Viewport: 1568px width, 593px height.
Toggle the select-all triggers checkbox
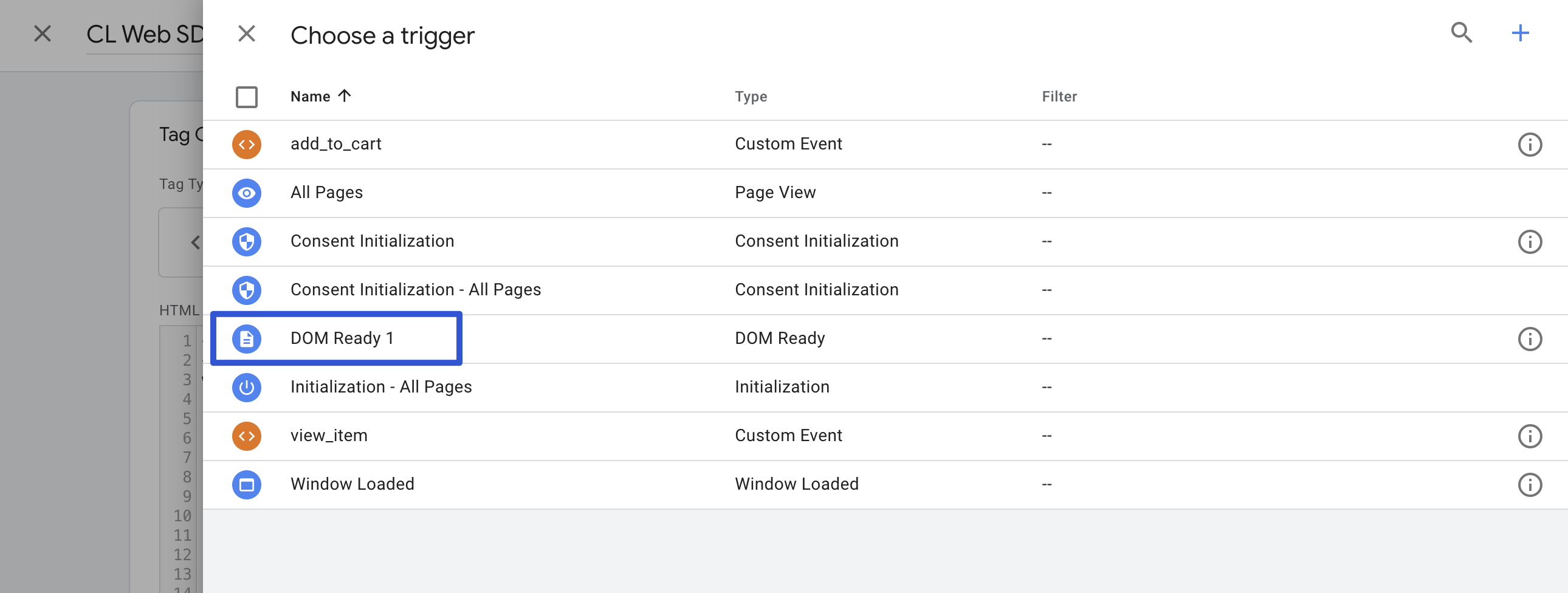(247, 97)
